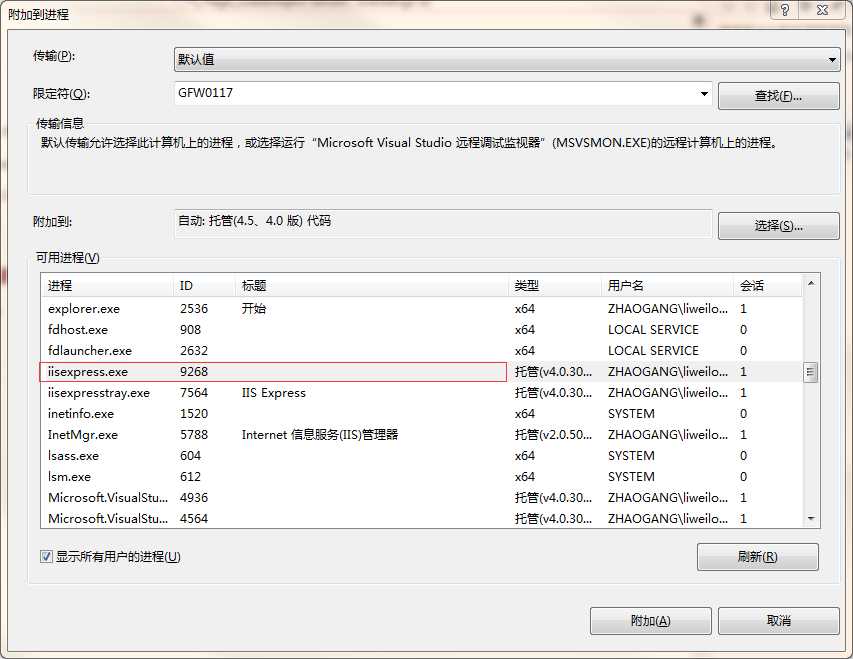
Task: Click the 会话 column header
Action: (768, 286)
